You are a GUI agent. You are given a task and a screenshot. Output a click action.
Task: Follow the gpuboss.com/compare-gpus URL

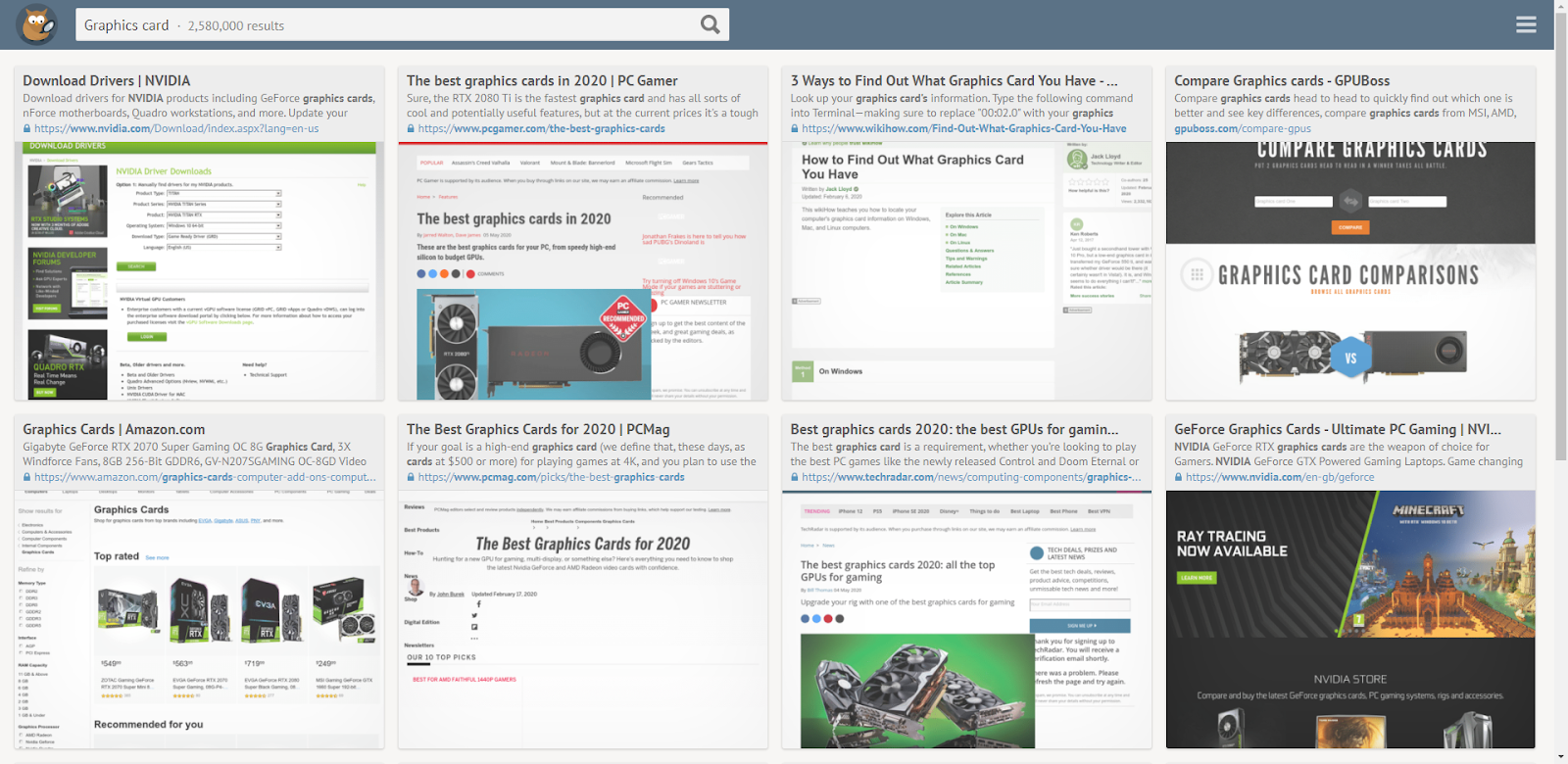tap(1243, 128)
